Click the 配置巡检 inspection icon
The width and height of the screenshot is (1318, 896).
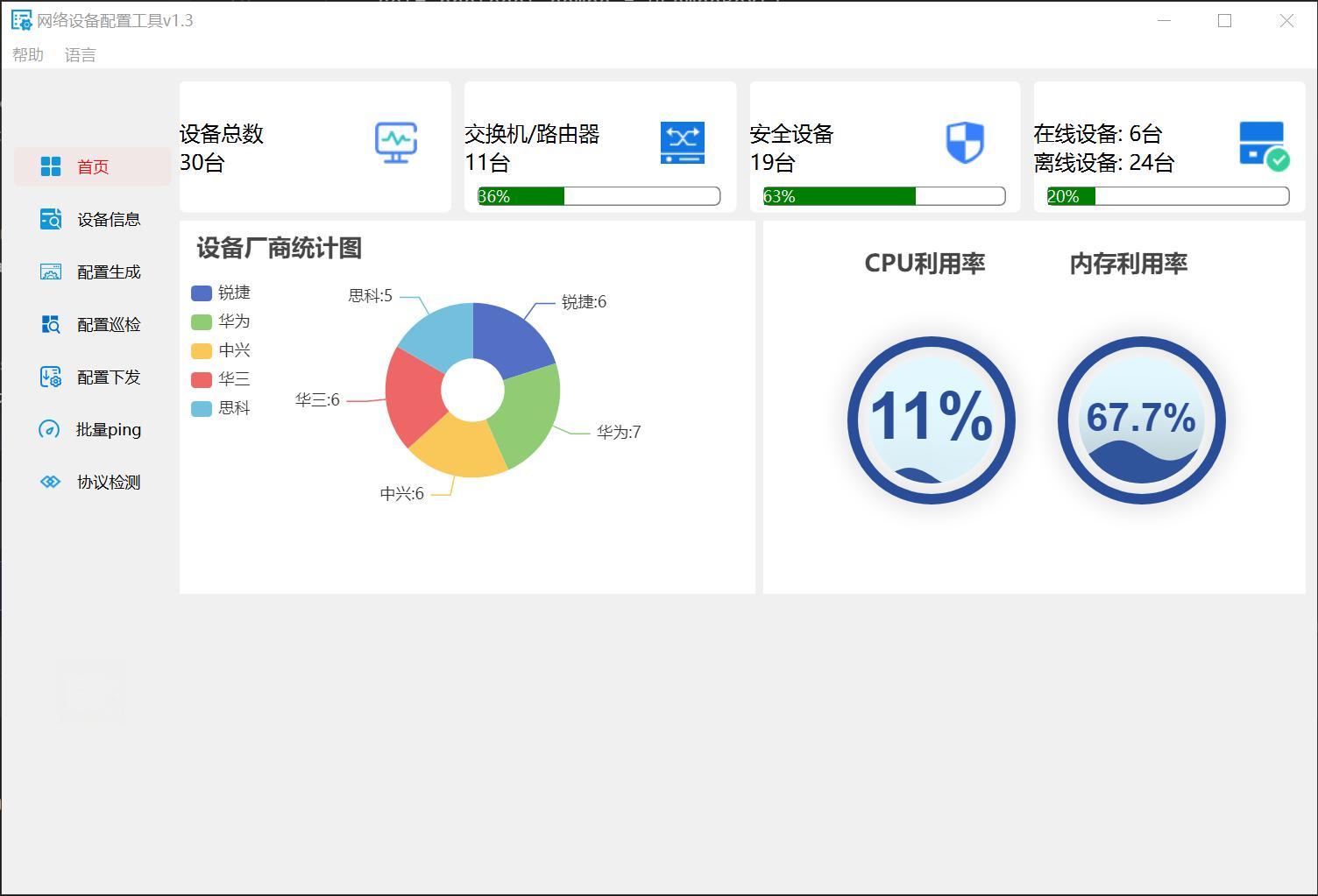pyautogui.click(x=51, y=324)
